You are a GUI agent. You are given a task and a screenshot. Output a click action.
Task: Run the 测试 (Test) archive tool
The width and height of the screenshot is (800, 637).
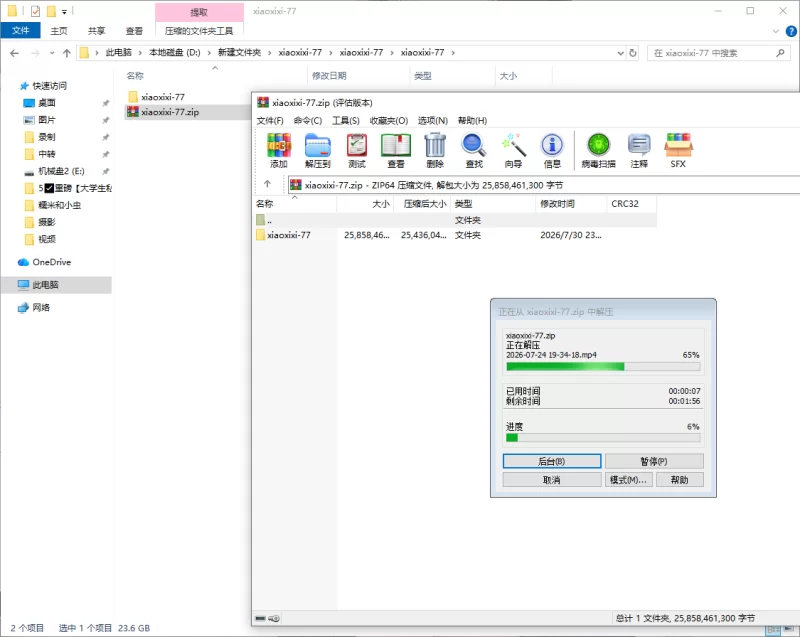(357, 150)
